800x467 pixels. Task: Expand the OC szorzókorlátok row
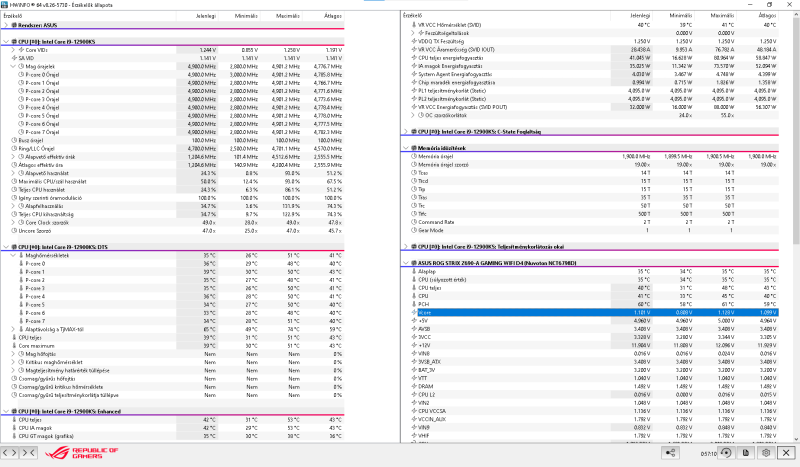413,115
